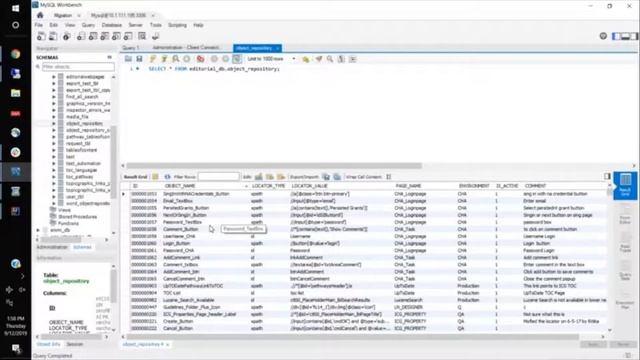Viewport: 640px width, 360px height.
Task: Toggle the red stop-on-error icon
Action: [200, 59]
